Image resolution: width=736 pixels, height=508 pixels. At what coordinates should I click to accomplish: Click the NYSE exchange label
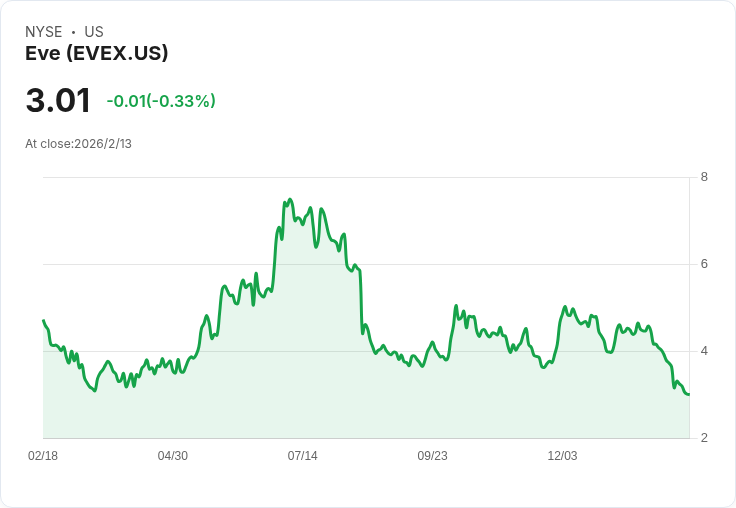[x=44, y=32]
